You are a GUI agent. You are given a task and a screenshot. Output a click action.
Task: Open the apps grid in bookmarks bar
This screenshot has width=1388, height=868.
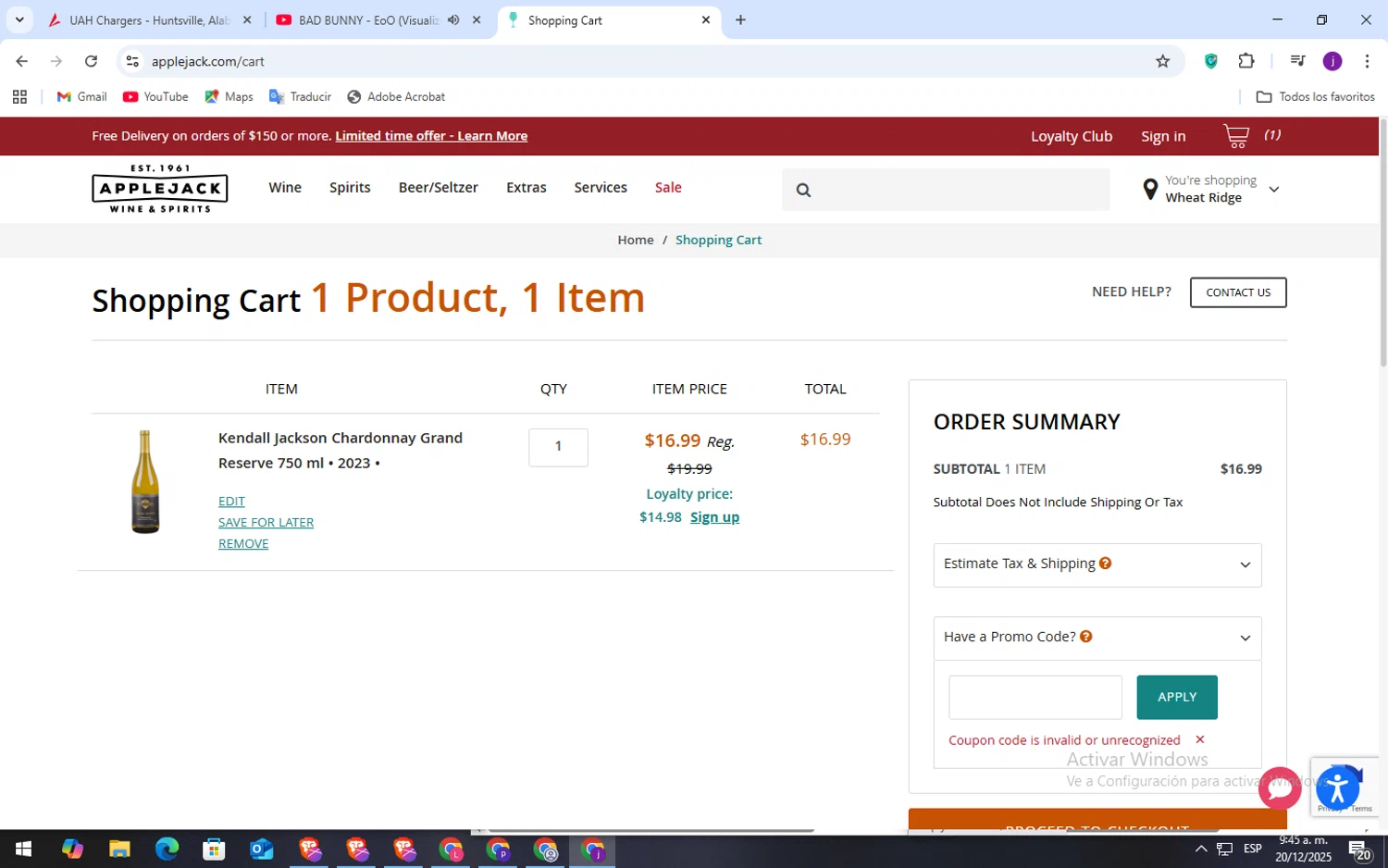pos(19,96)
